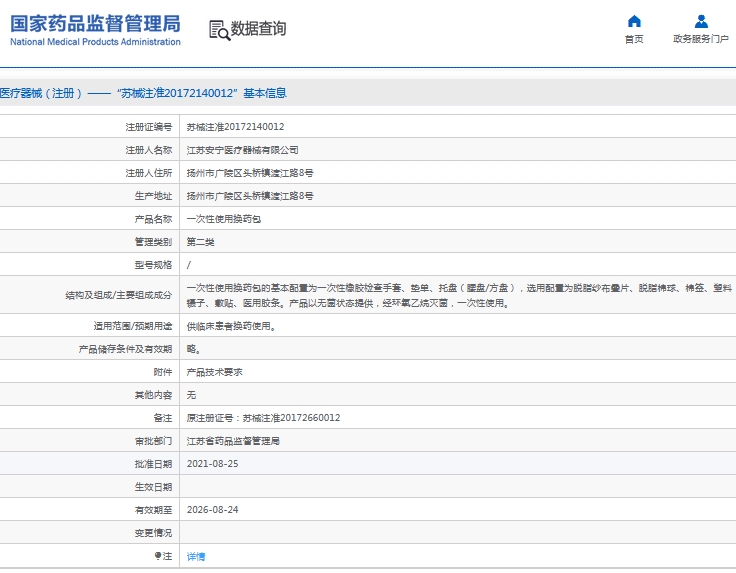Click the 生效日期 label
736x573 pixels.
(153, 487)
